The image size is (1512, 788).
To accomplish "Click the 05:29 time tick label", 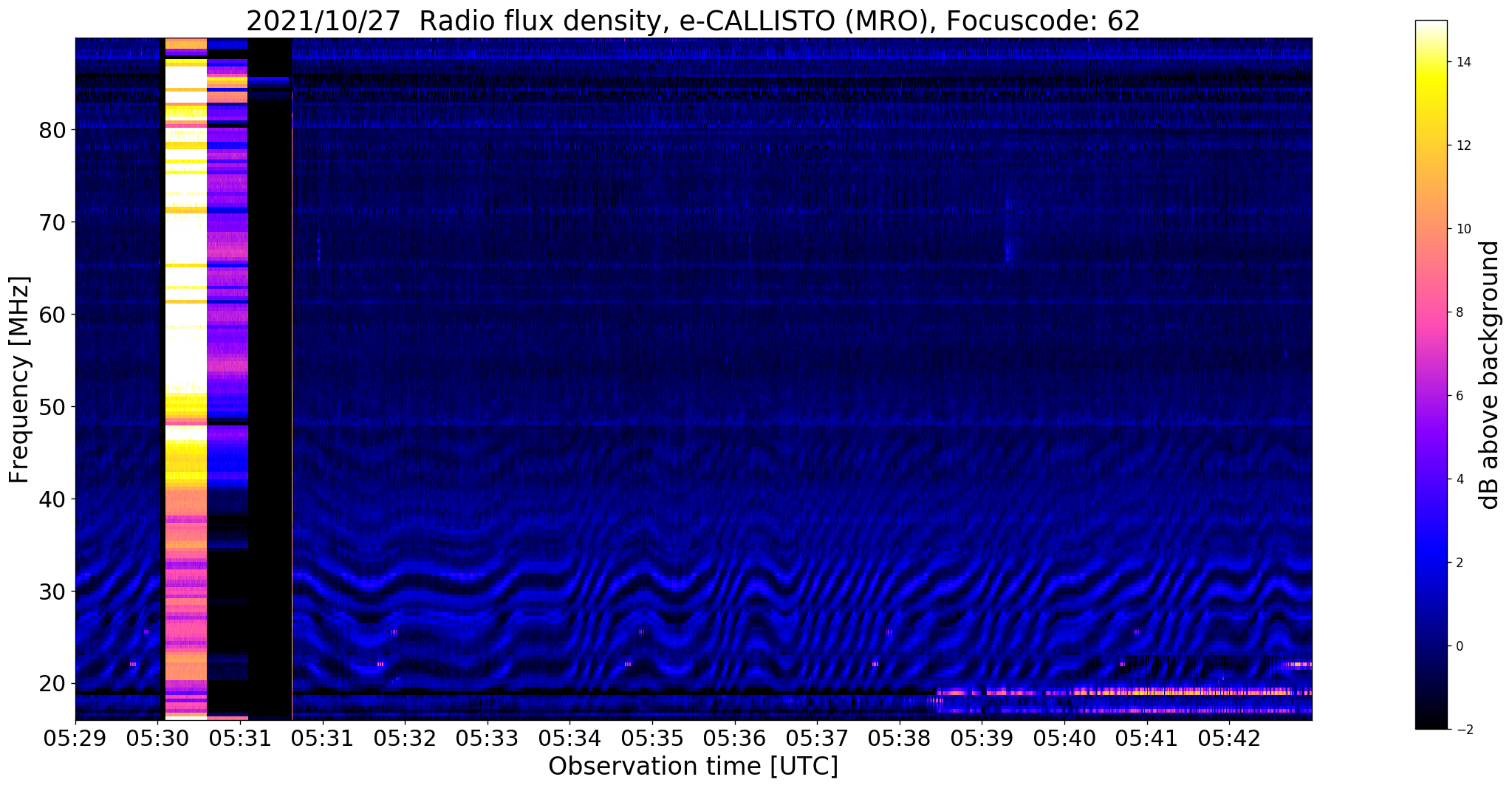I will [x=75, y=739].
